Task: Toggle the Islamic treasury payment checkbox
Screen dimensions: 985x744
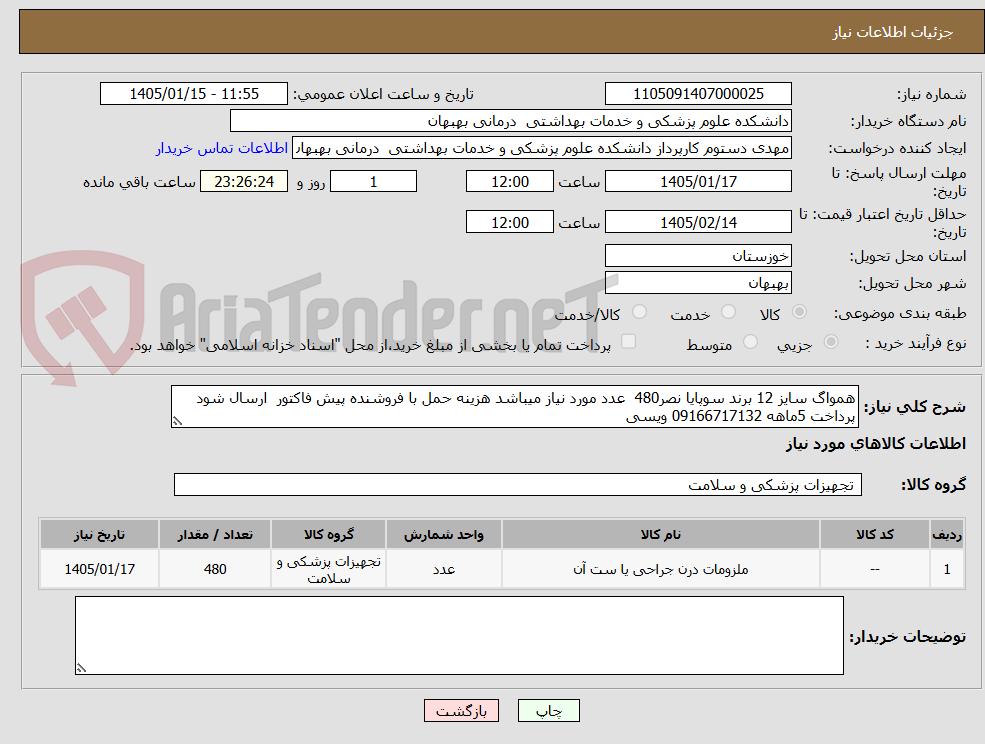Action: (x=628, y=342)
